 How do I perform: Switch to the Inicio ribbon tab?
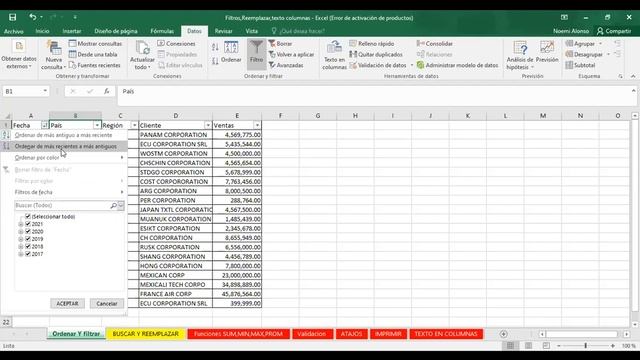[x=42, y=31]
